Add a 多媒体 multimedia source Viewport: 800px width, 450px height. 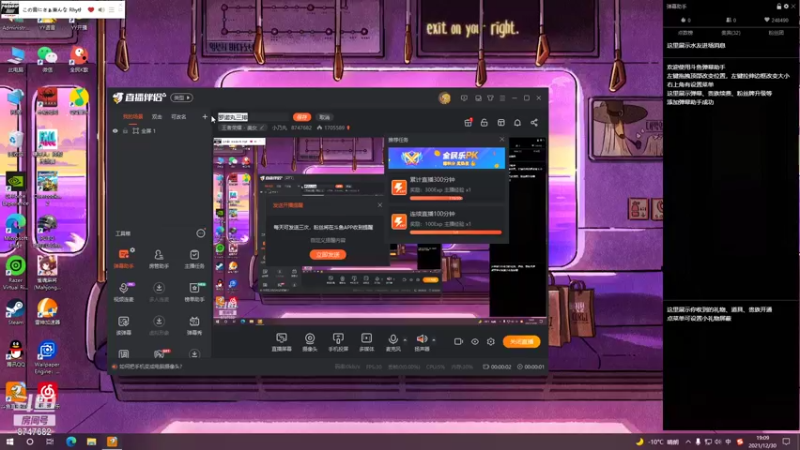click(x=366, y=342)
